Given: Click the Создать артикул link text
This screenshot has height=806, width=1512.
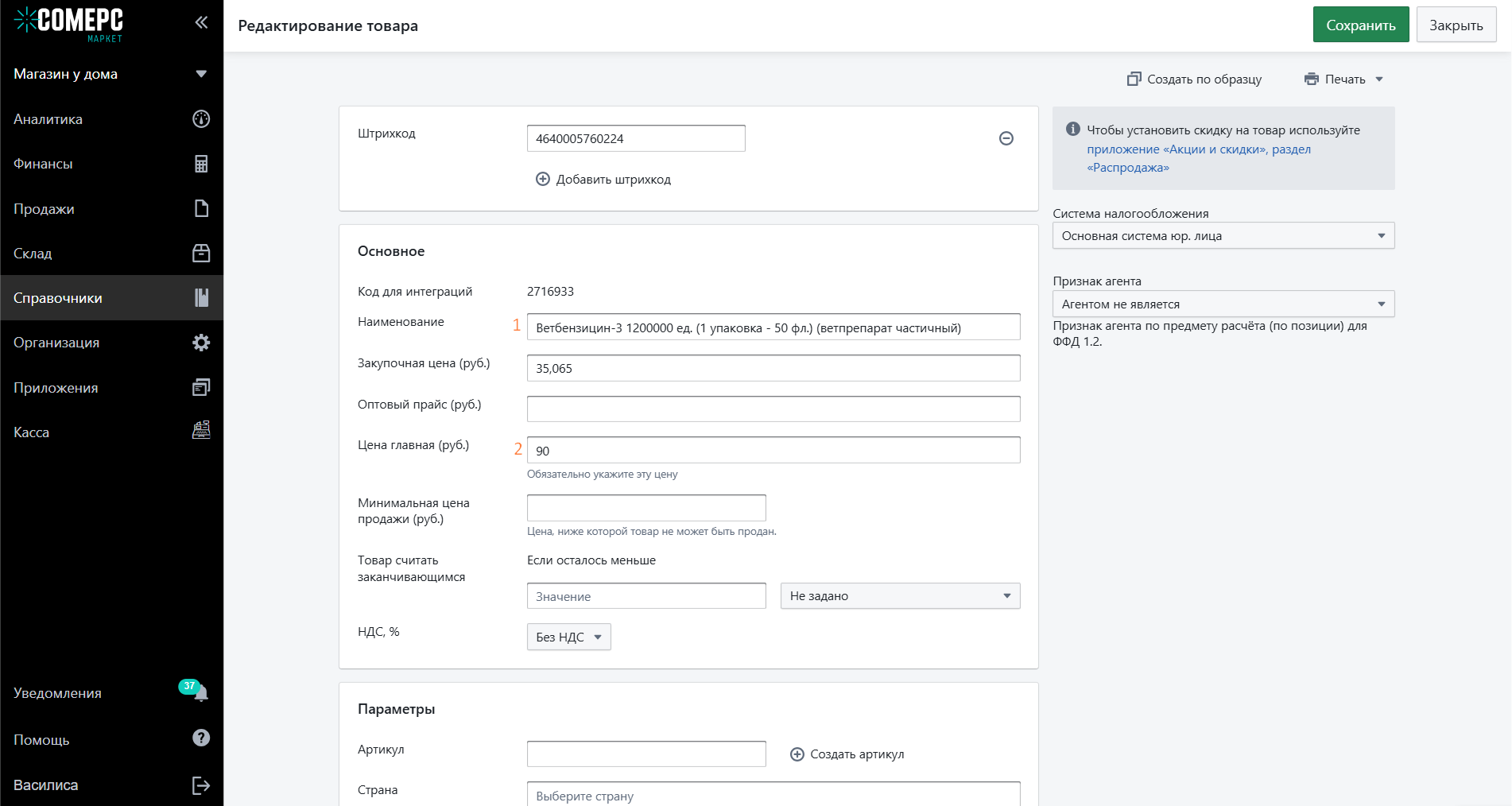Looking at the screenshot, I should [x=857, y=754].
